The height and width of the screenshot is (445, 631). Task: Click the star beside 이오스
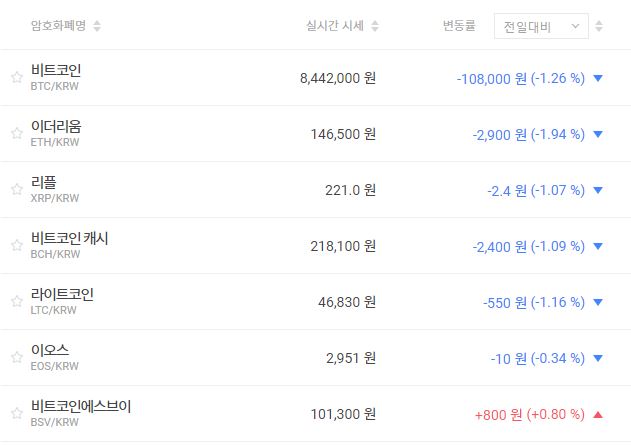(x=16, y=357)
